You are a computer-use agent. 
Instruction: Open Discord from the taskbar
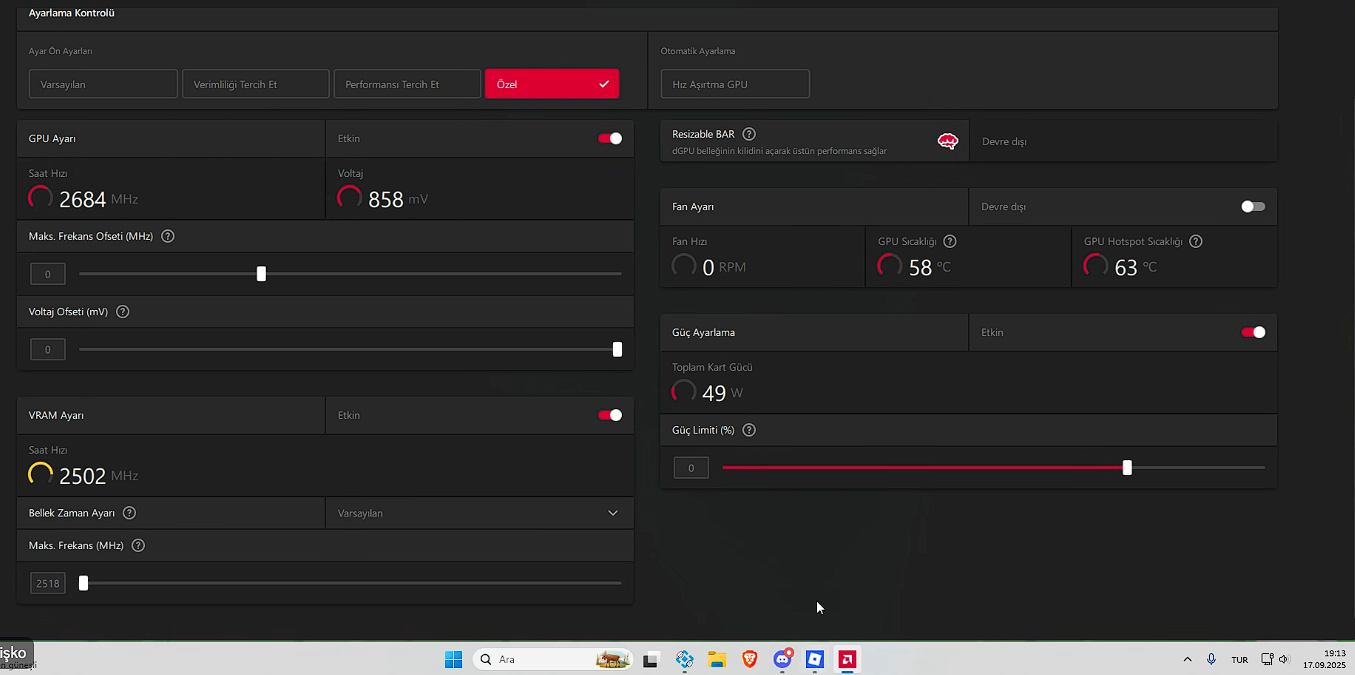pos(782,659)
